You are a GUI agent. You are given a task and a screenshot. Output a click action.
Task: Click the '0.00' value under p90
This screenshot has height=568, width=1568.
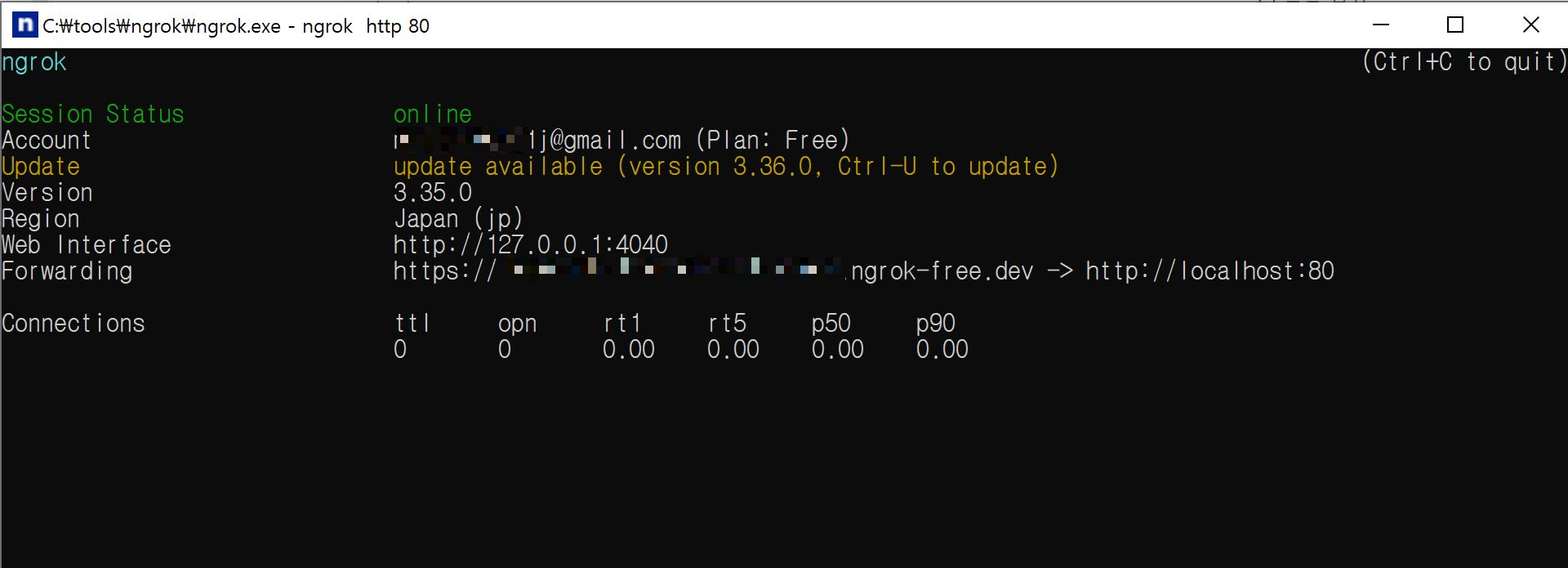[x=942, y=350]
